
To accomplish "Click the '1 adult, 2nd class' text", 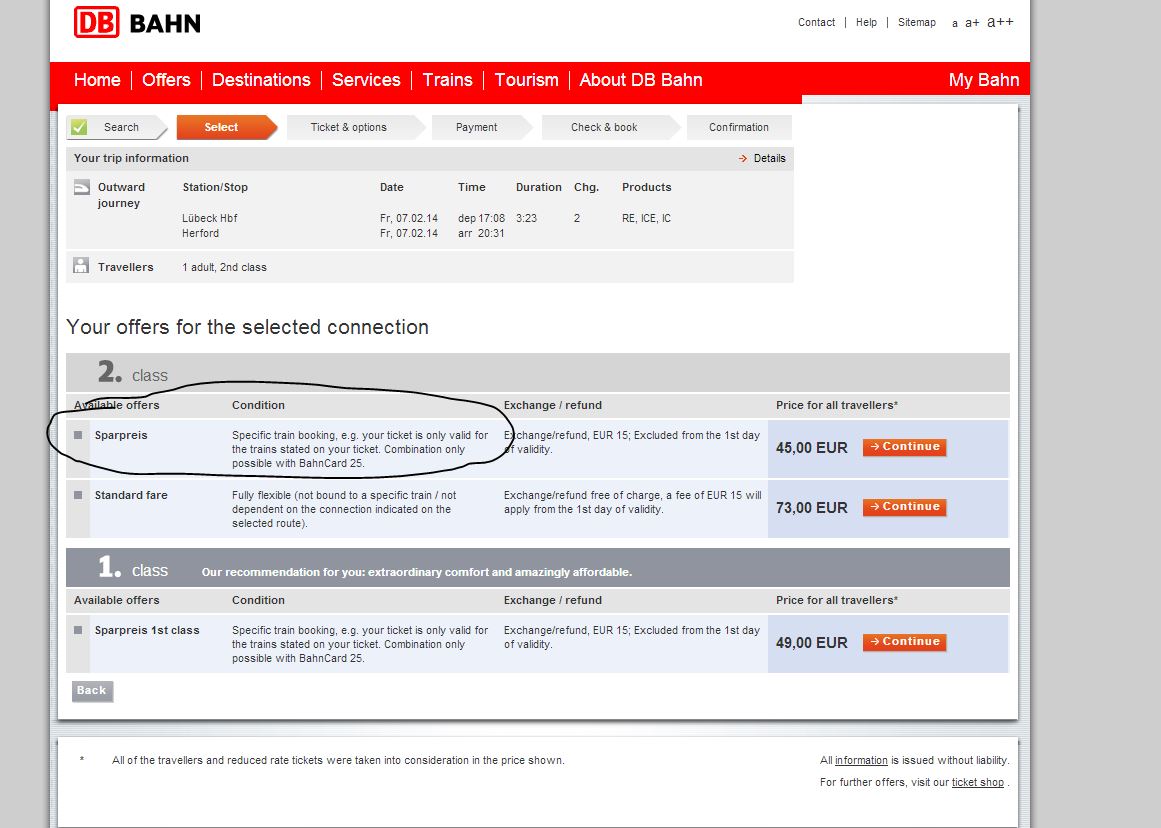I will pyautogui.click(x=224, y=267).
